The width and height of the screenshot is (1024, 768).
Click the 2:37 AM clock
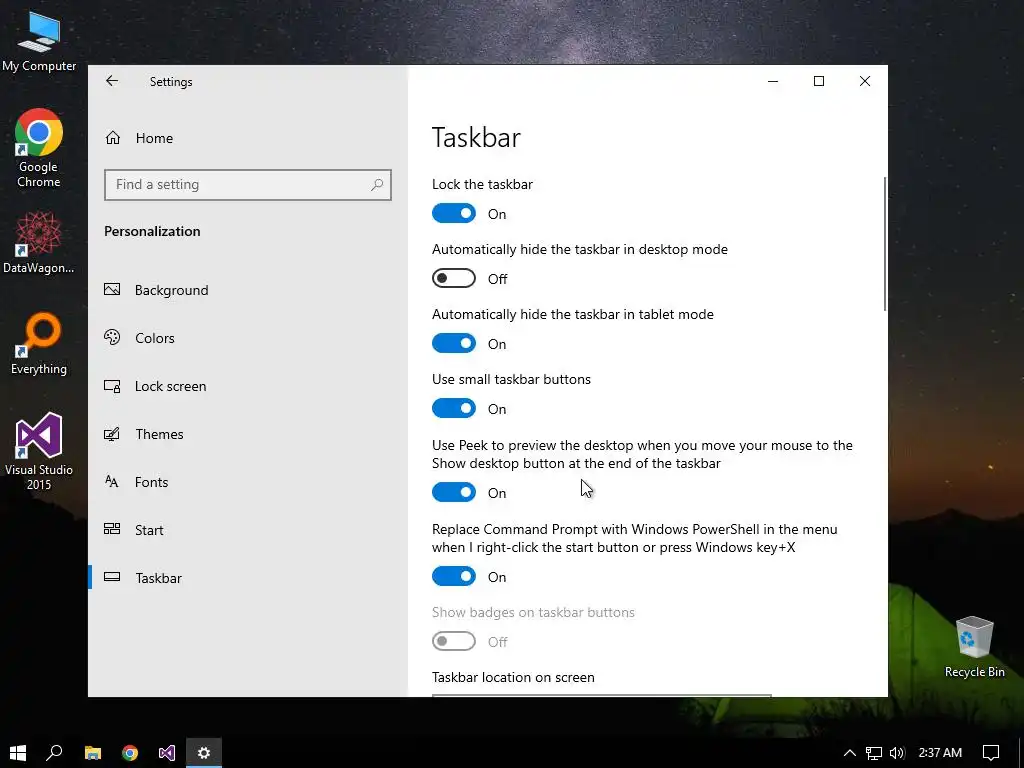coord(940,753)
